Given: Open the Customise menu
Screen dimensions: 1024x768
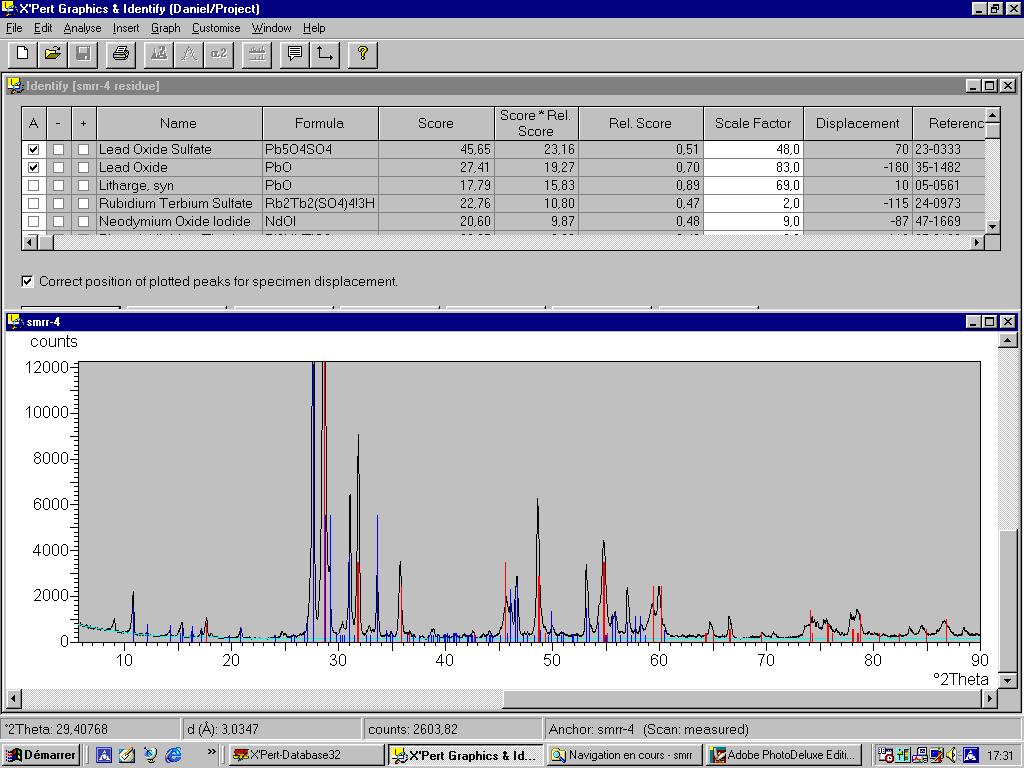Looking at the screenshot, I should click(216, 28).
